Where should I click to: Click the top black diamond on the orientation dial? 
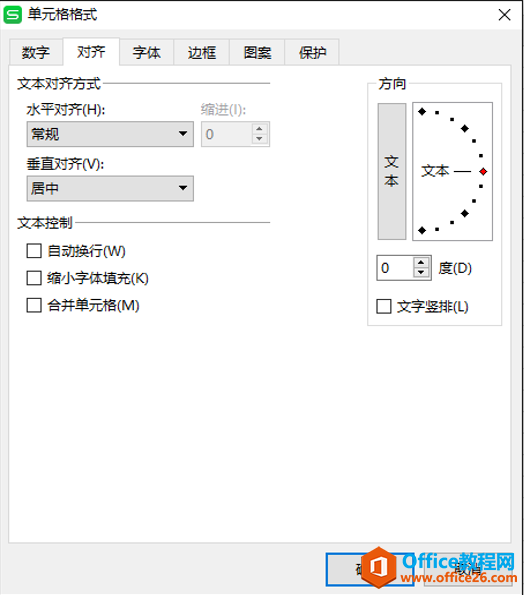click(x=422, y=112)
